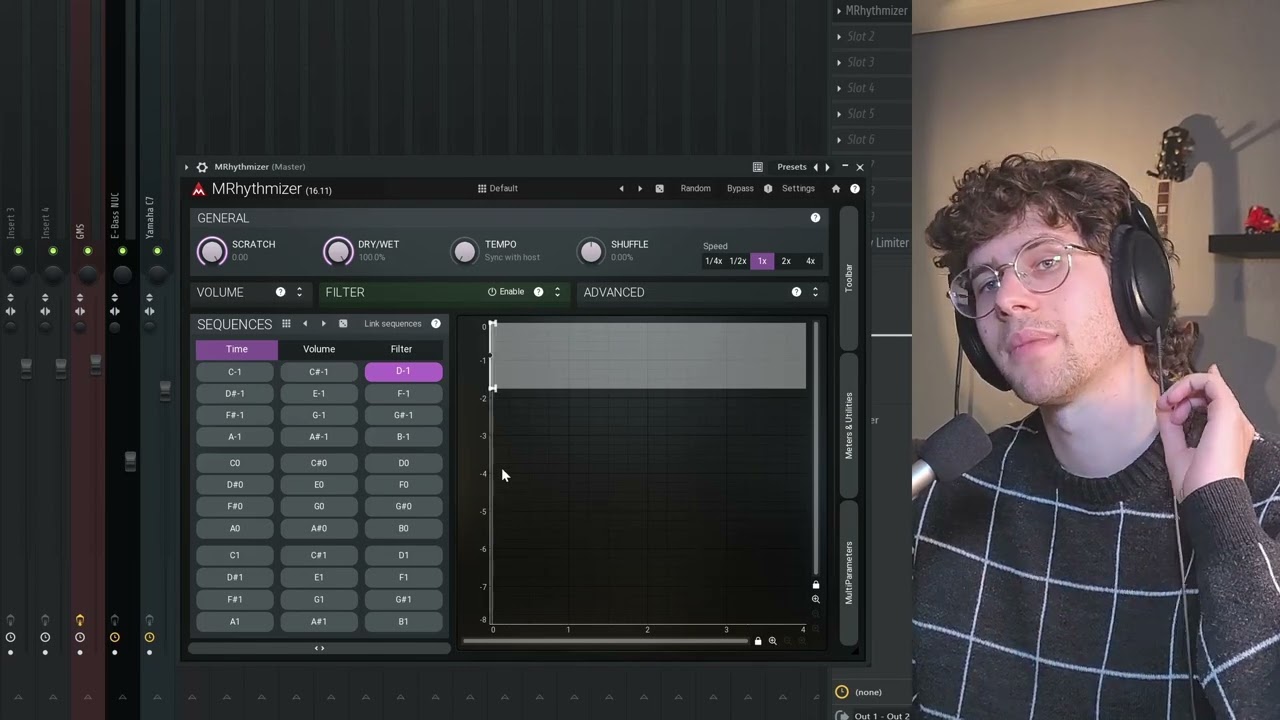This screenshot has height=720, width=1280.
Task: Open the preset list grid icon in title bar
Action: click(758, 167)
